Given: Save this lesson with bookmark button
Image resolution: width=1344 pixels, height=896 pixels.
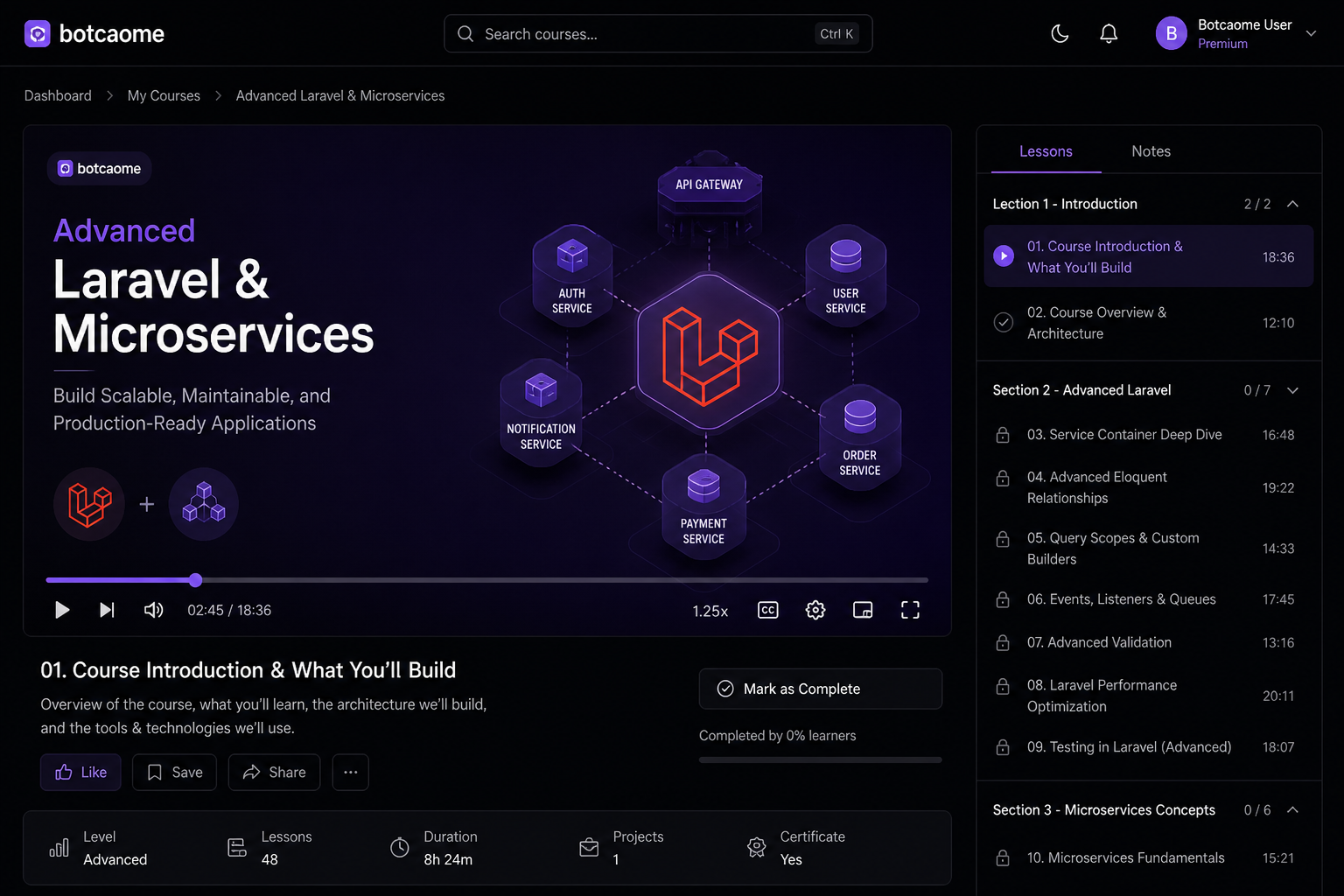Looking at the screenshot, I should (174, 772).
